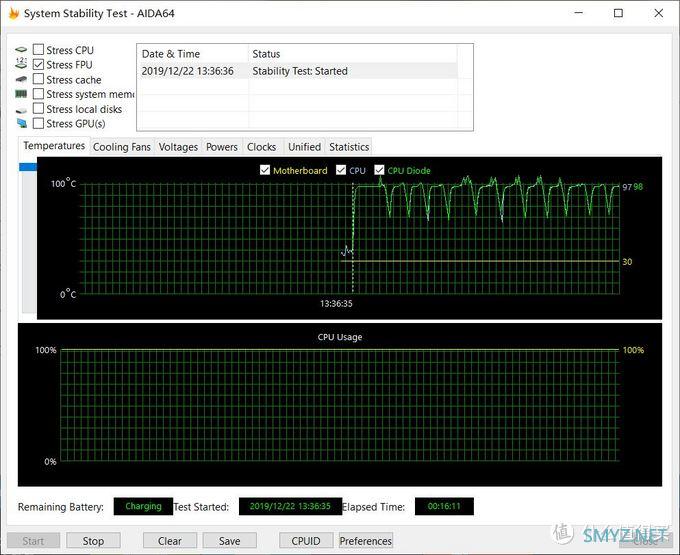Click the CPU chip icon beside Stress CPU
This screenshot has width=680, height=555.
[21, 50]
